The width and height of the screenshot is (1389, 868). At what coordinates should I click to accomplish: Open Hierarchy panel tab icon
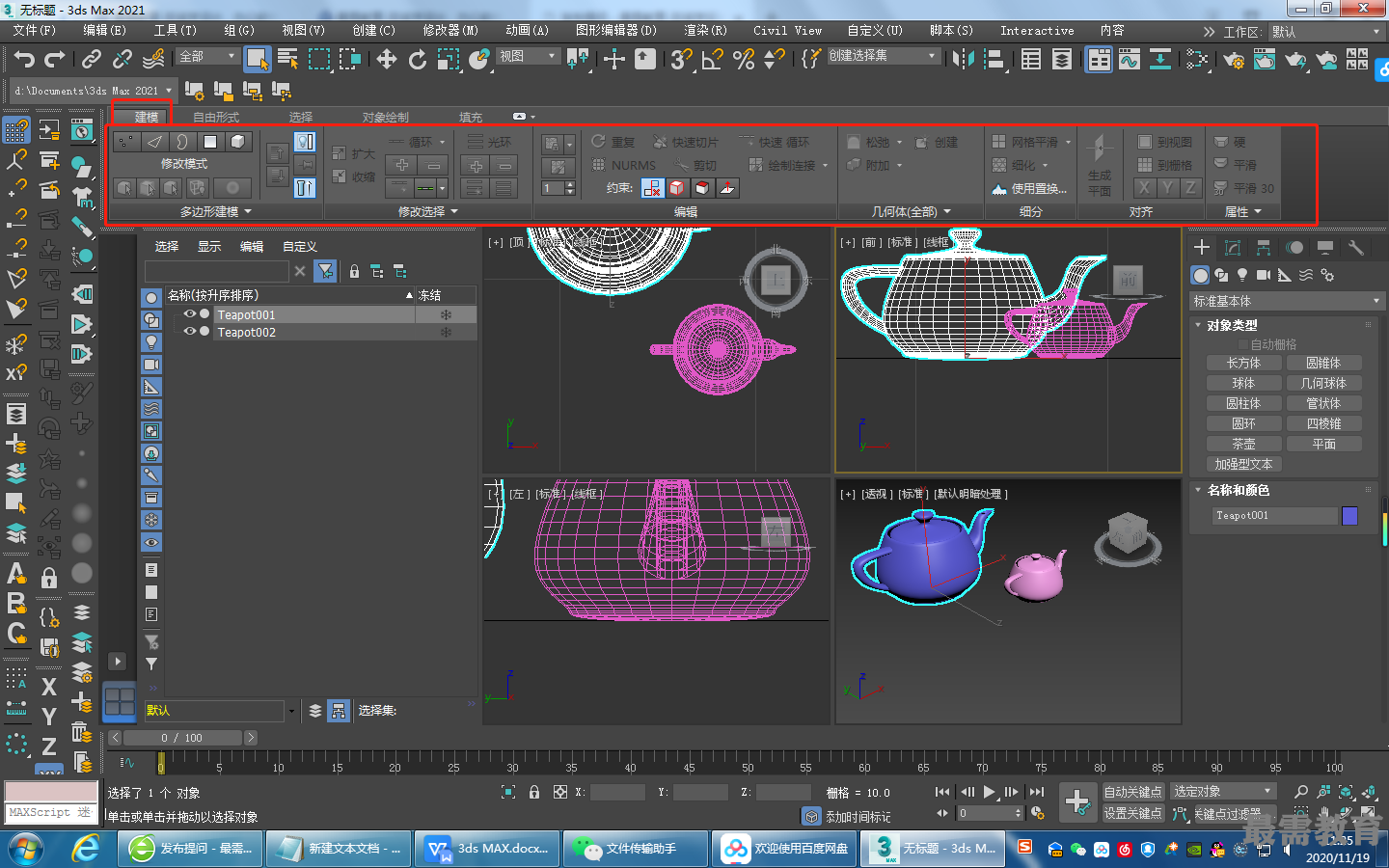[x=1264, y=248]
